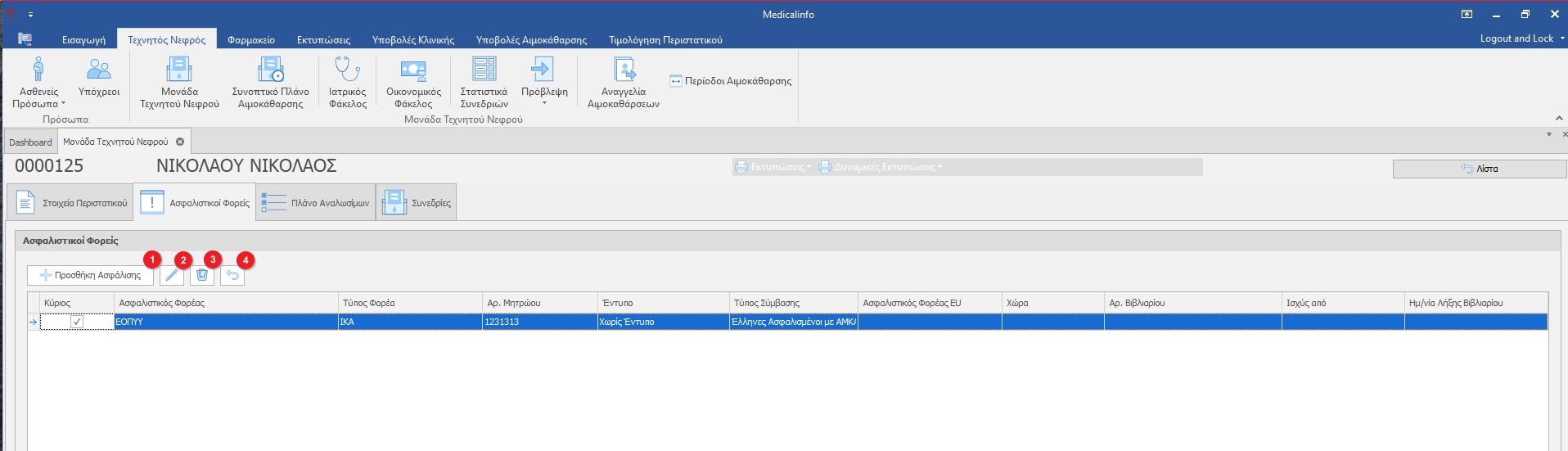1568x451 pixels.
Task: Switch to the Φαρμακείο ribbon tab
Action: [x=250, y=39]
